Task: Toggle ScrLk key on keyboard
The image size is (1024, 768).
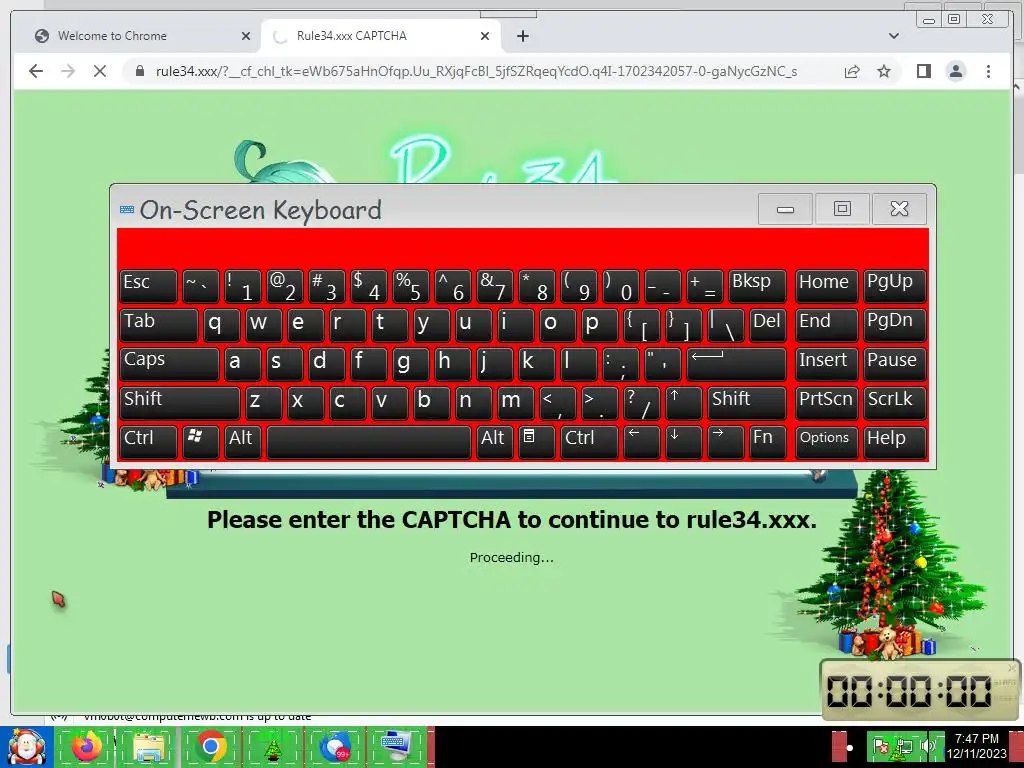Action: pyautogui.click(x=894, y=403)
